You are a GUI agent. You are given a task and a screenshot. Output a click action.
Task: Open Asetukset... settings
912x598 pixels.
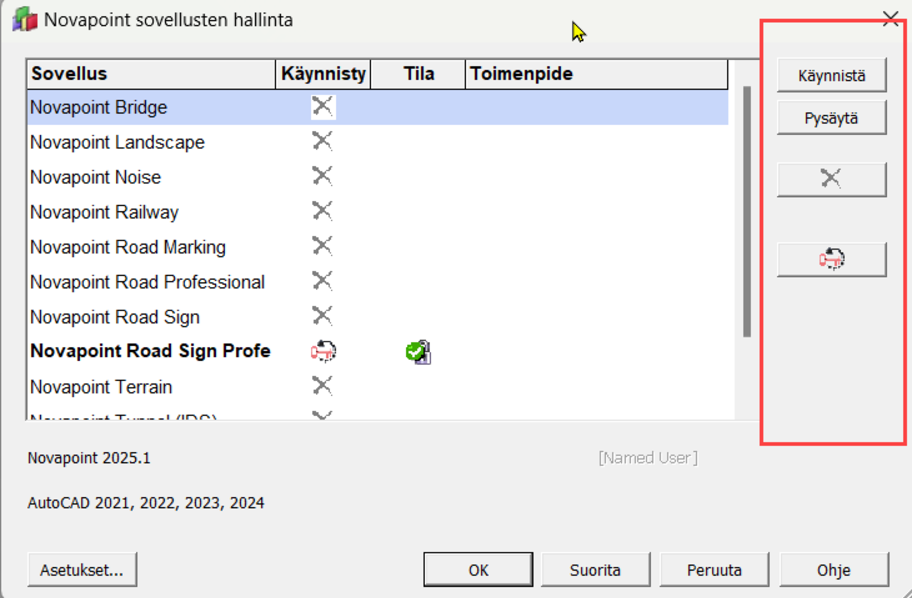tap(82, 570)
